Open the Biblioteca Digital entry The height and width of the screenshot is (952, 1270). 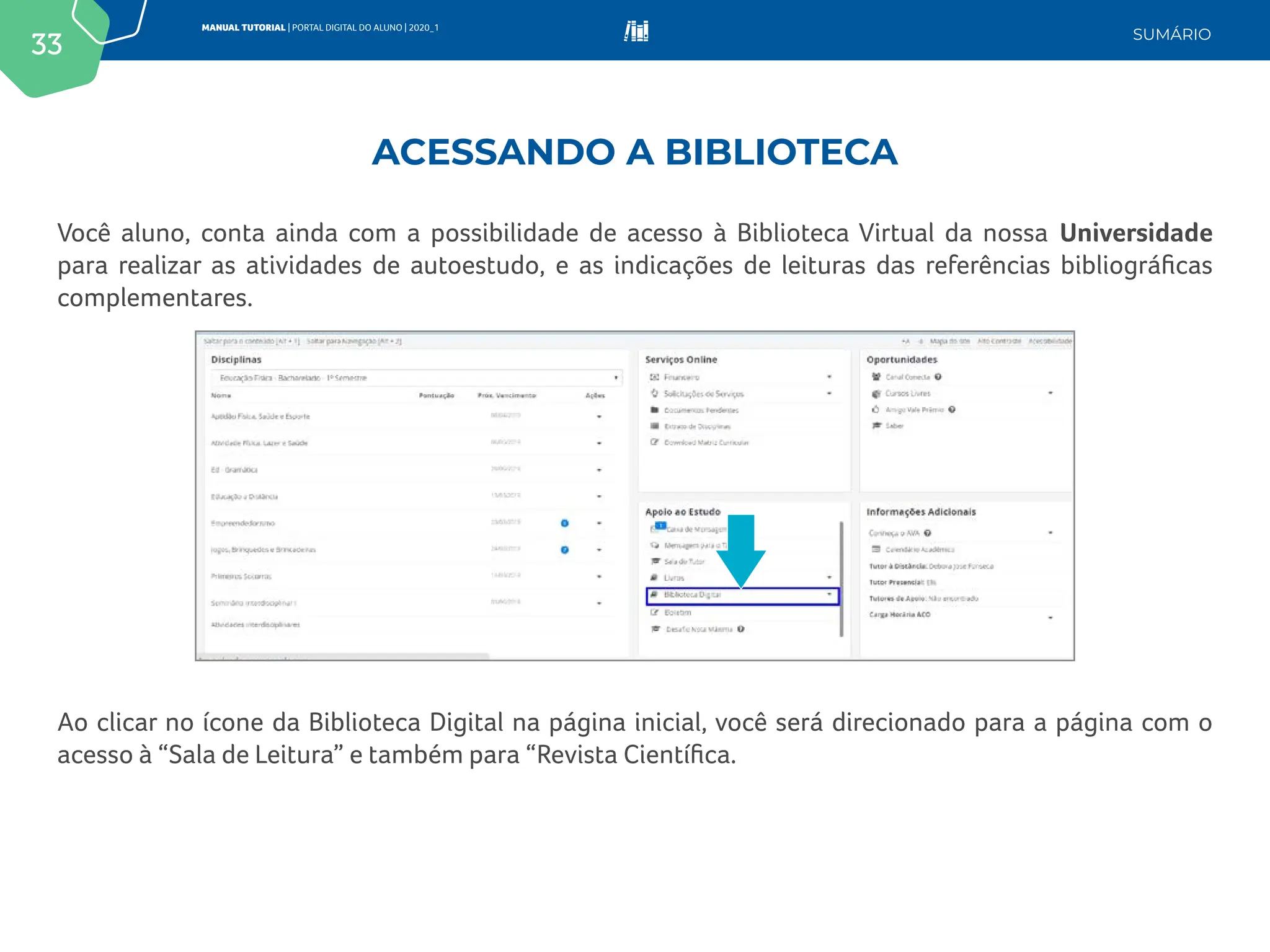742,596
